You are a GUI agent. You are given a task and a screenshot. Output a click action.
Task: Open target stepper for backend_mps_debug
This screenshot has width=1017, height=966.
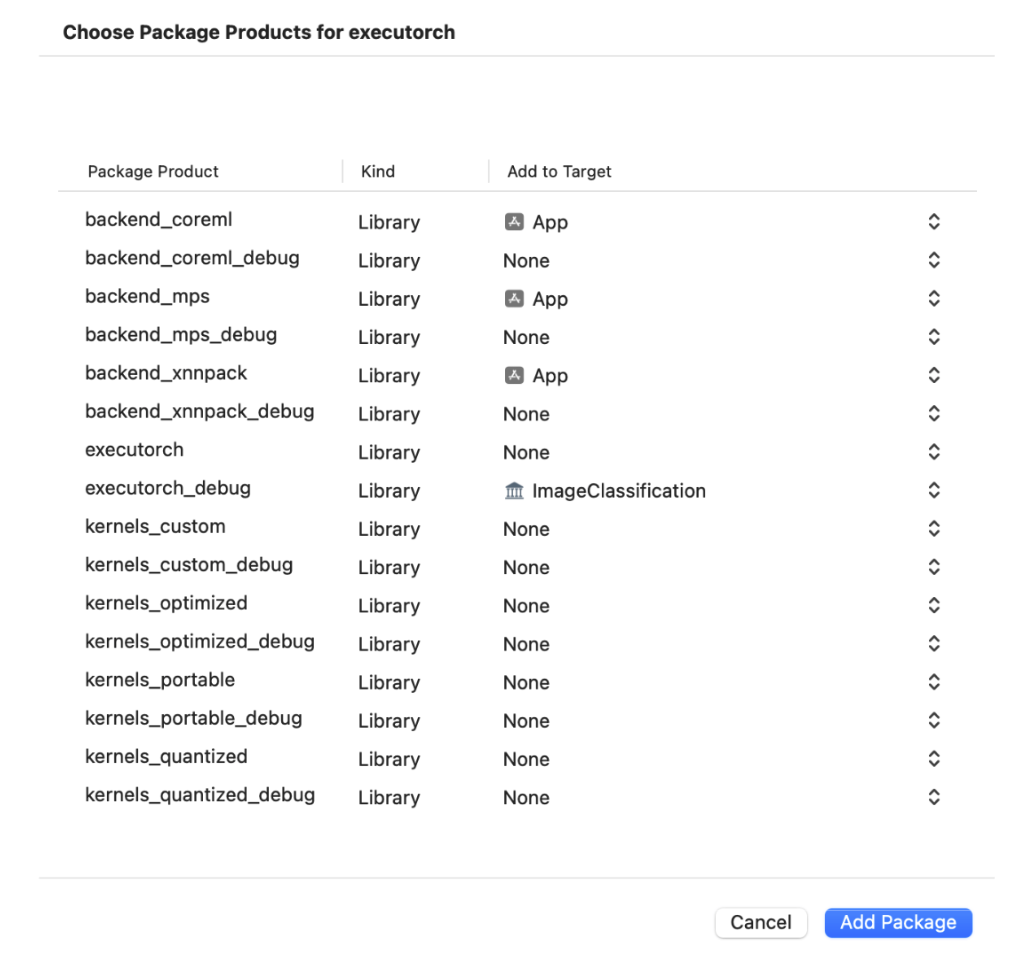click(933, 337)
